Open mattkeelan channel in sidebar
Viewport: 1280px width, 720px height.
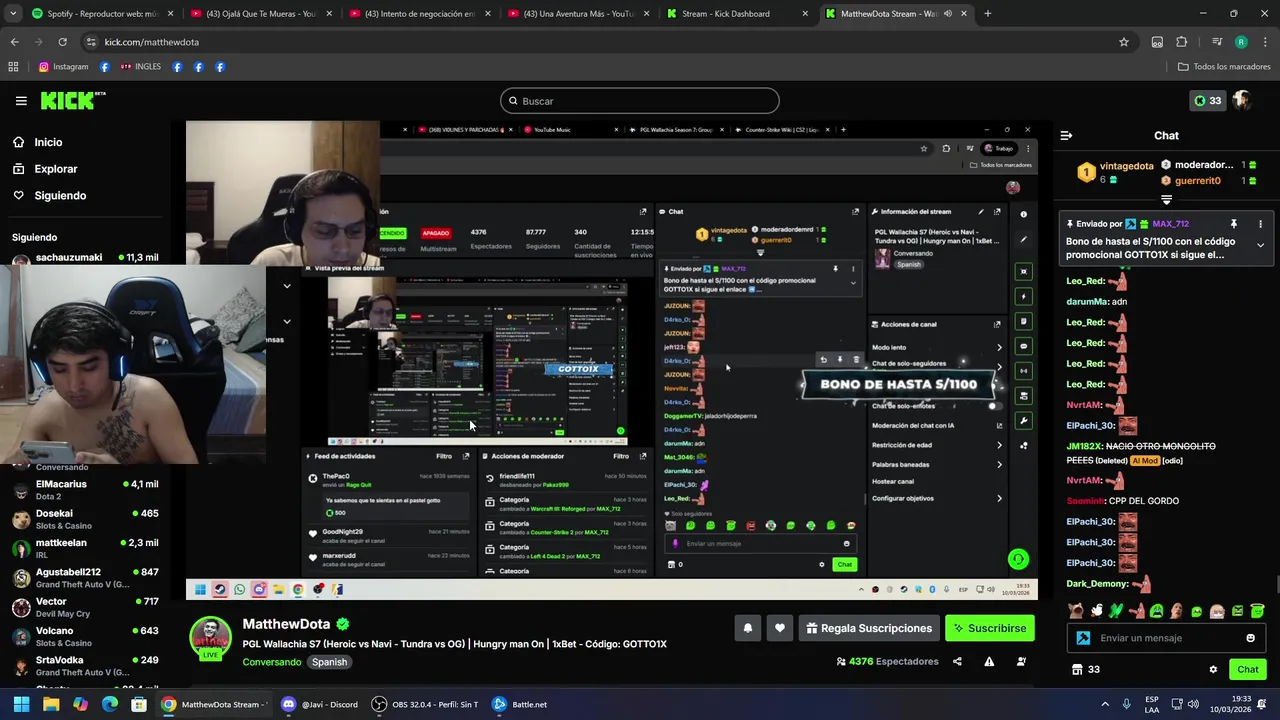(x=85, y=548)
